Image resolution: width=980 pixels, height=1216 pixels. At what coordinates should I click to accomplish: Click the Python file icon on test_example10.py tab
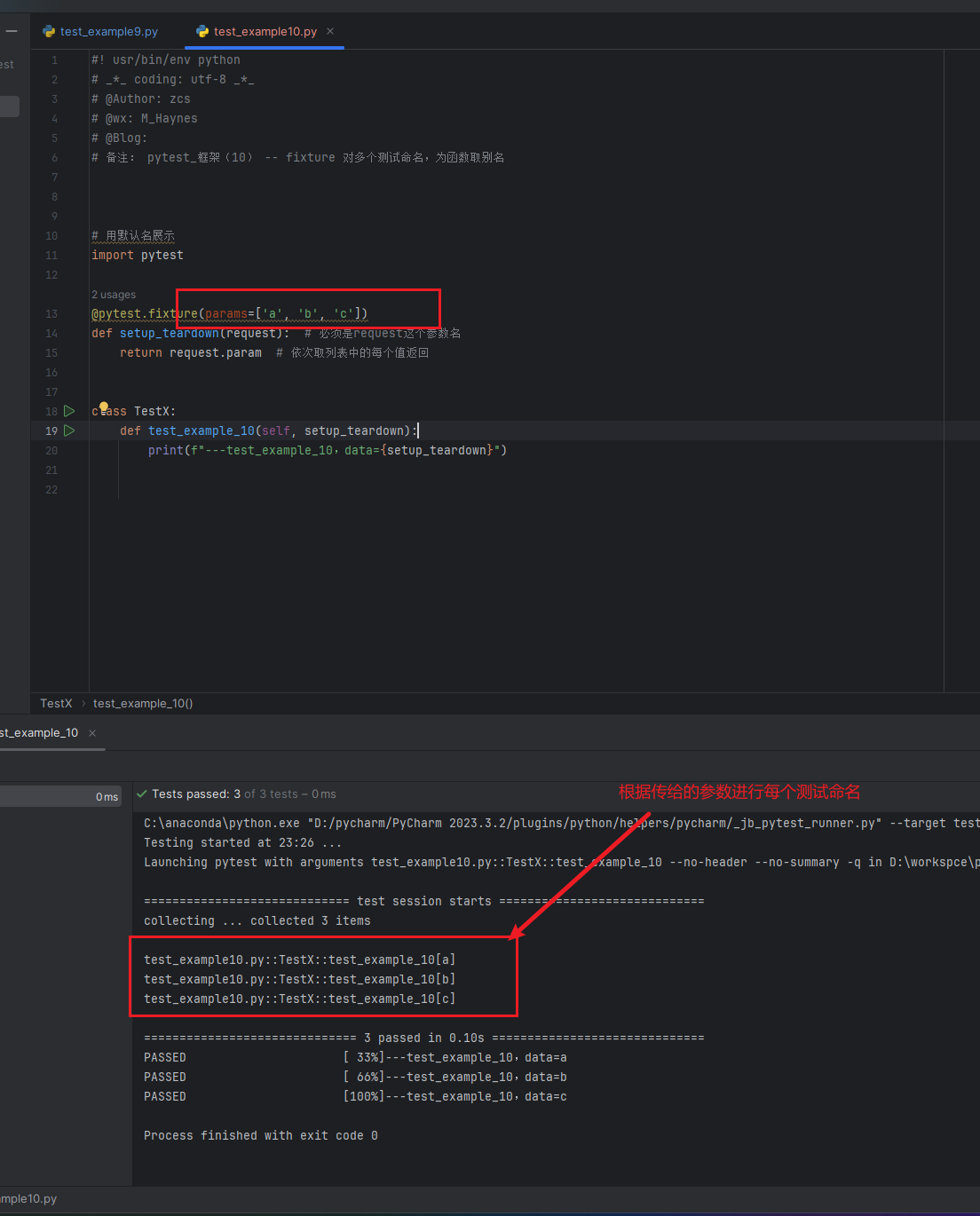202,31
